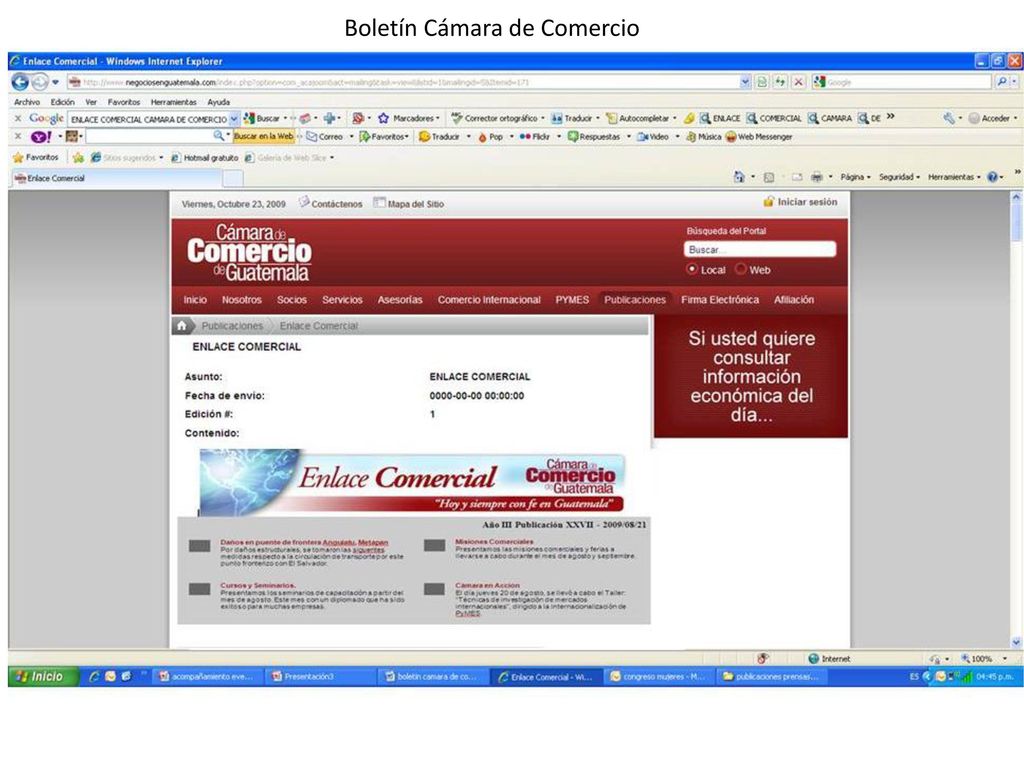Open the Google toolbar search box dropdown
This screenshot has height=768, width=1024.
point(234,119)
